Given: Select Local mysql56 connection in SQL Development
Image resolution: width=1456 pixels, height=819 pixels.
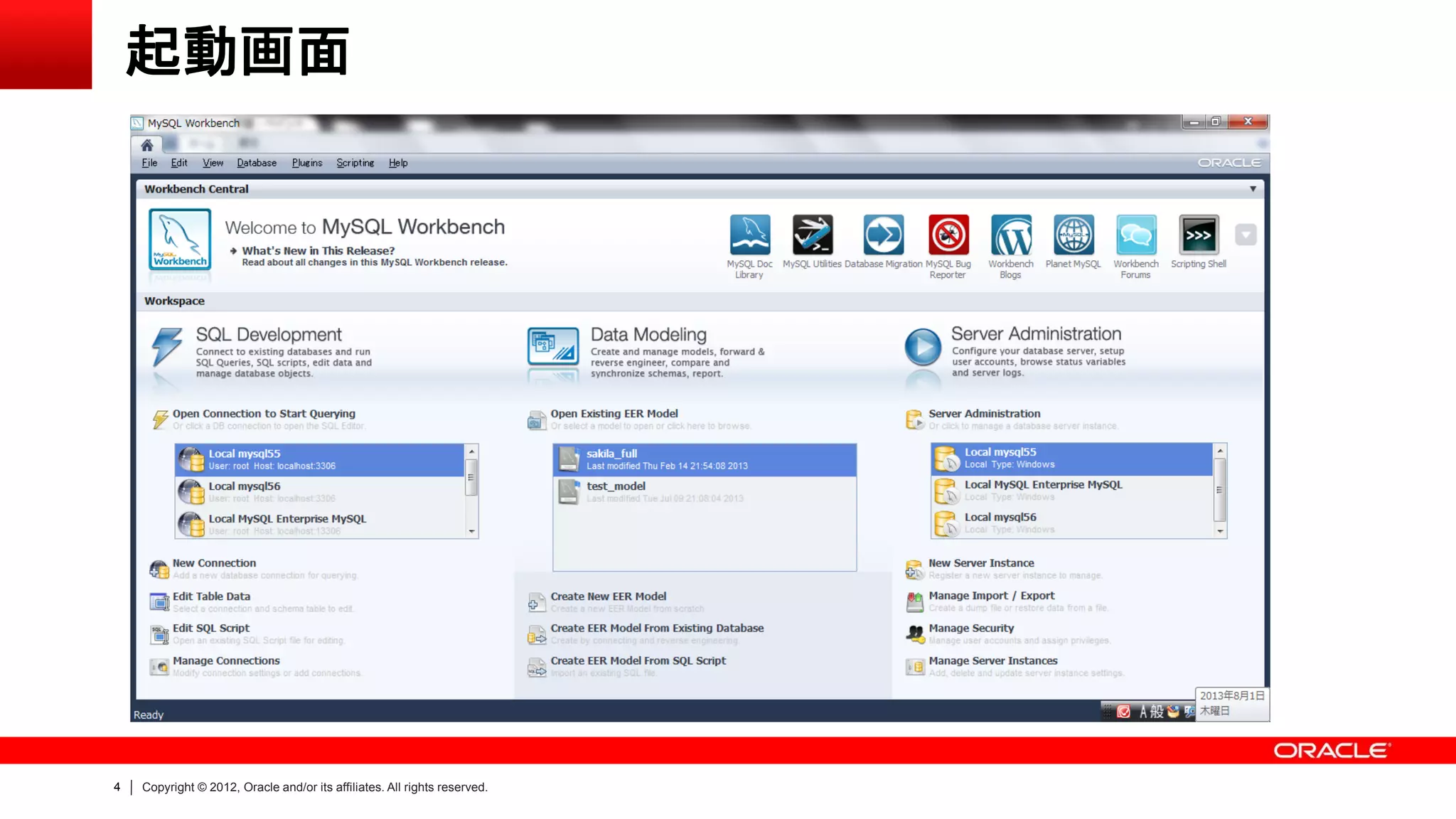Looking at the screenshot, I should (320, 492).
